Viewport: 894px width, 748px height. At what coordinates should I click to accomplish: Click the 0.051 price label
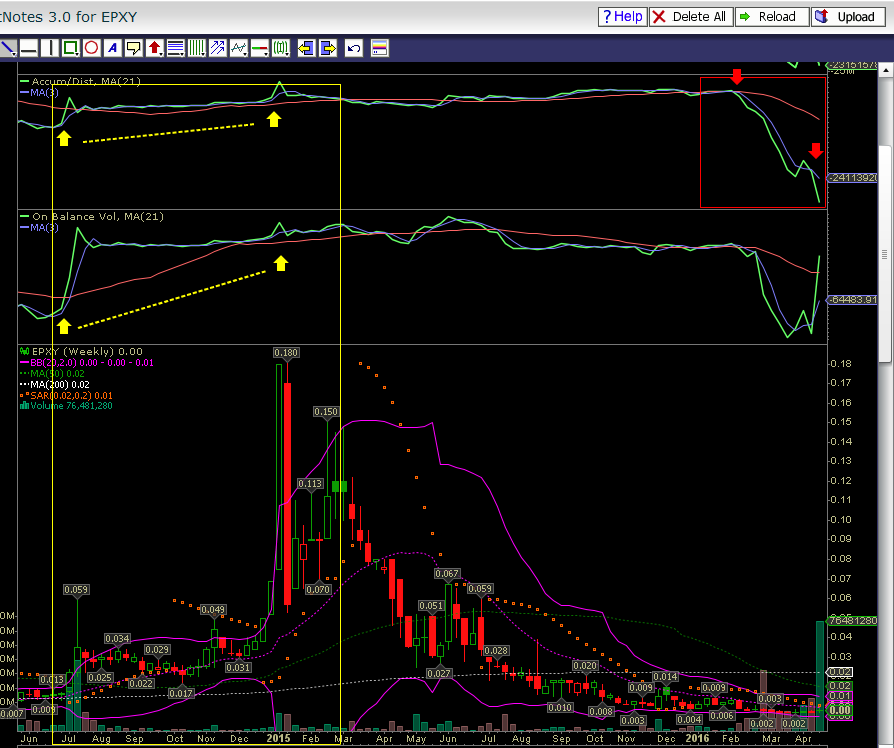(431, 606)
